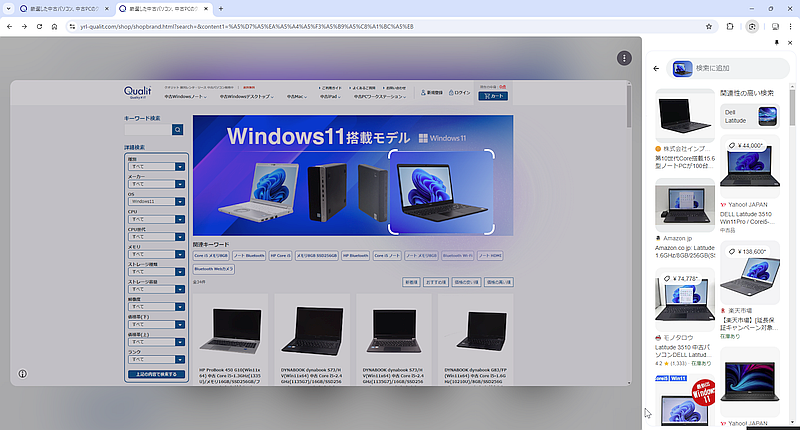Close the Lens side panel
Screen dimensions: 800x430
pyautogui.click(x=790, y=43)
